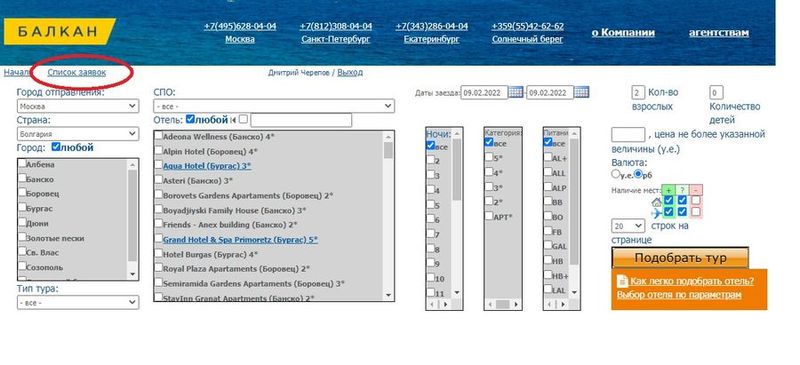Screen dimensions: 800x365
Task: Click the document icon beside hotel help link
Action: coord(622,281)
